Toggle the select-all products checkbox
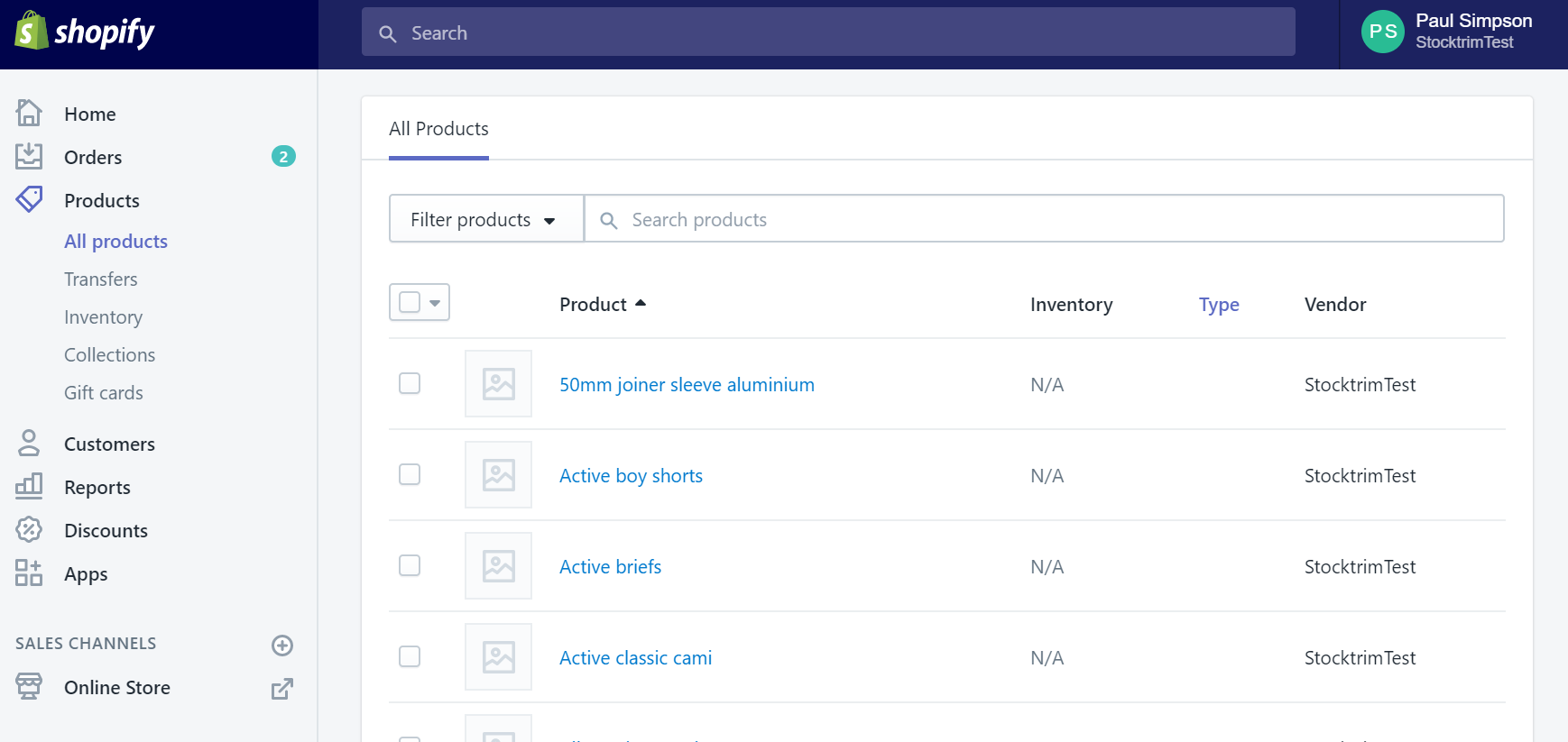This screenshot has height=742, width=1568. [410, 302]
